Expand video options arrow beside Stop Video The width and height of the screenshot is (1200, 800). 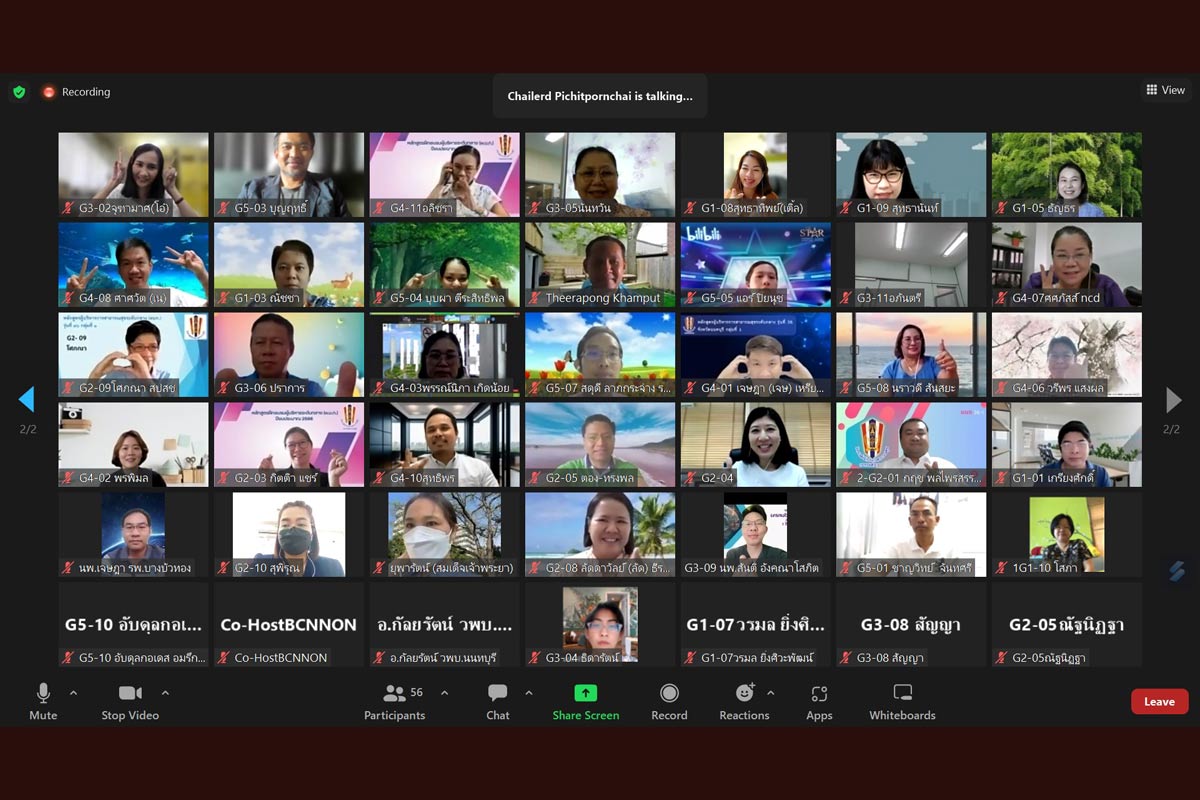pyautogui.click(x=165, y=693)
